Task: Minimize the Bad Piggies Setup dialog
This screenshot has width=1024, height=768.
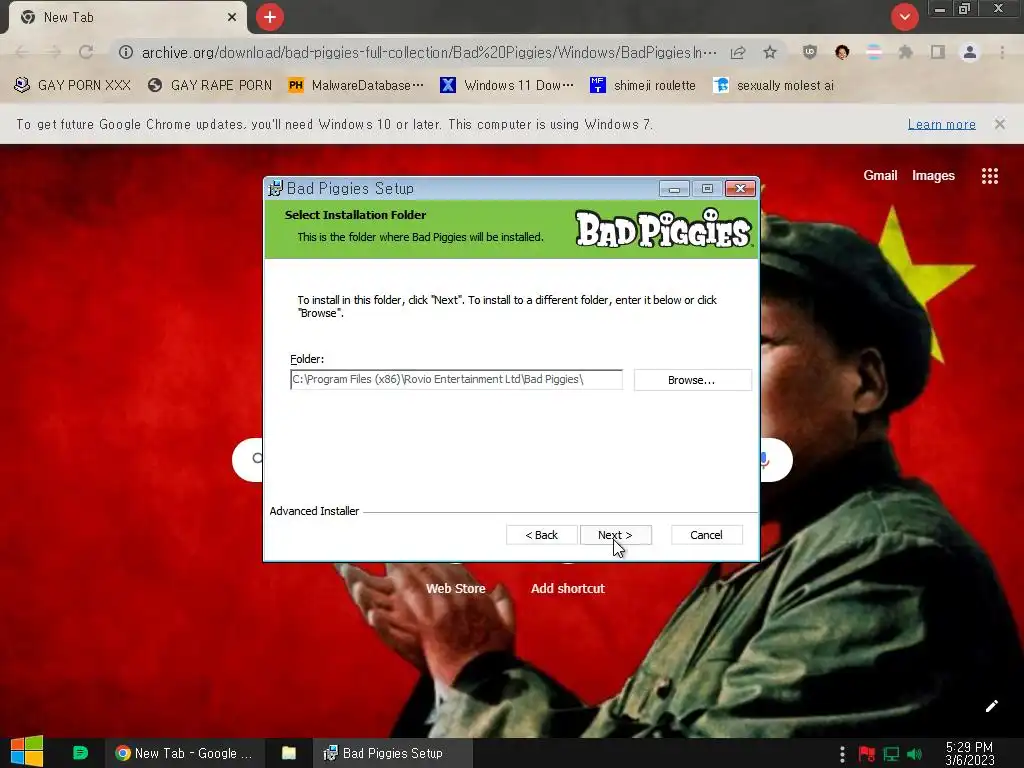Action: pos(674,189)
